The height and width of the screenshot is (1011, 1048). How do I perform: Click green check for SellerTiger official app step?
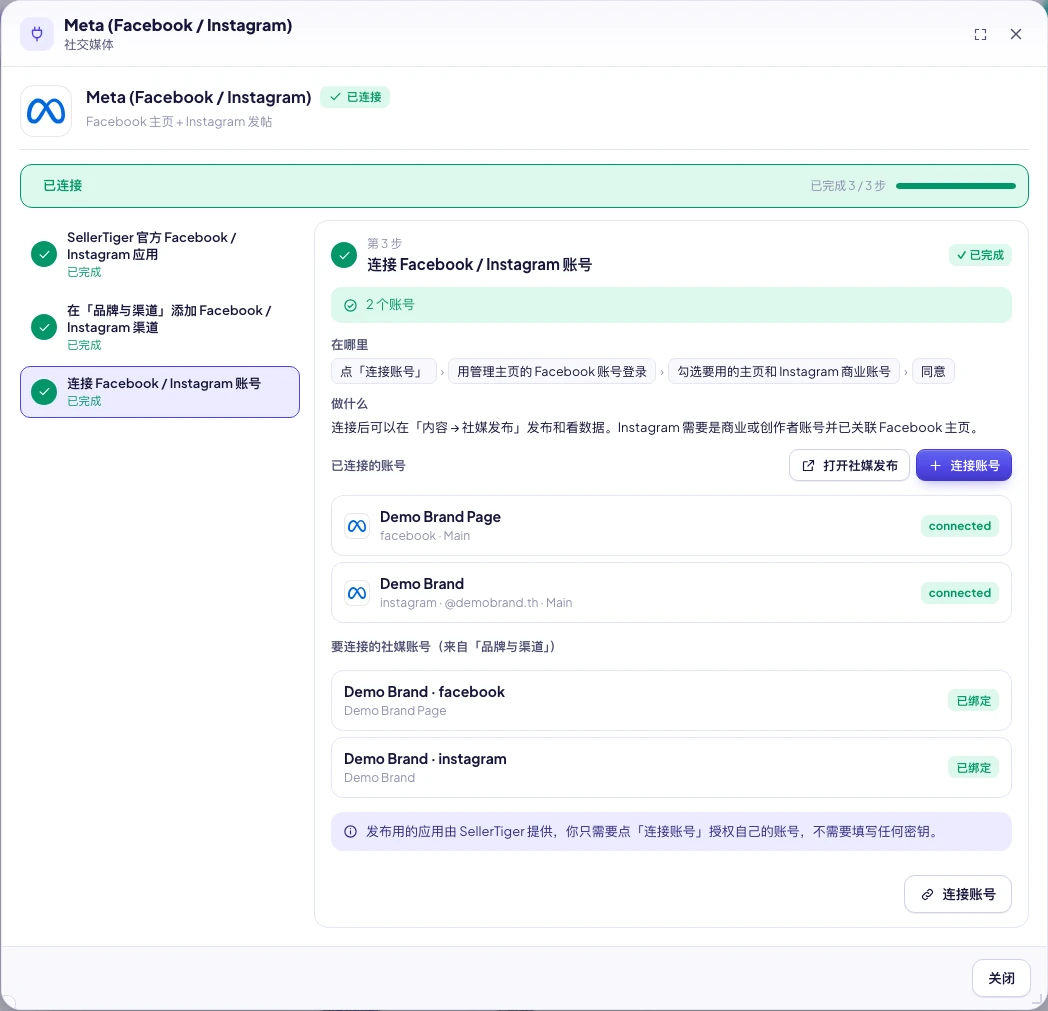44,254
